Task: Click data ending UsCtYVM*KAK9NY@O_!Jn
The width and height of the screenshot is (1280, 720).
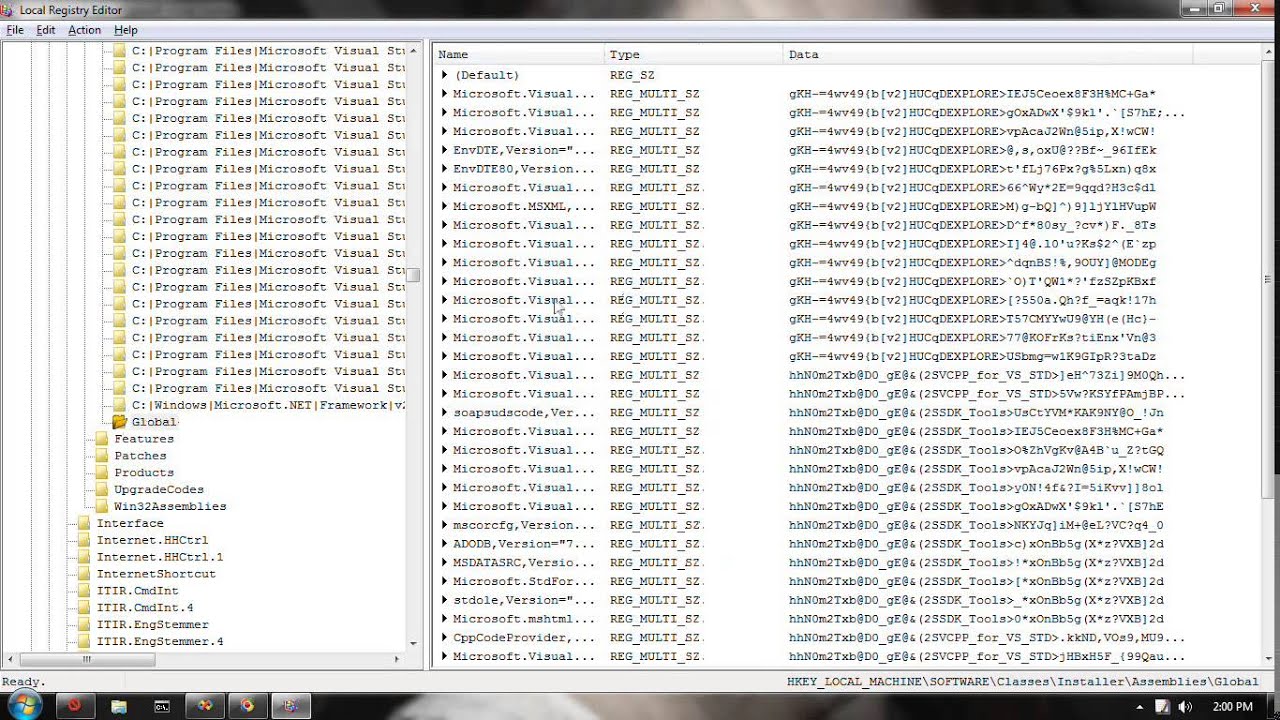Action: (x=976, y=412)
